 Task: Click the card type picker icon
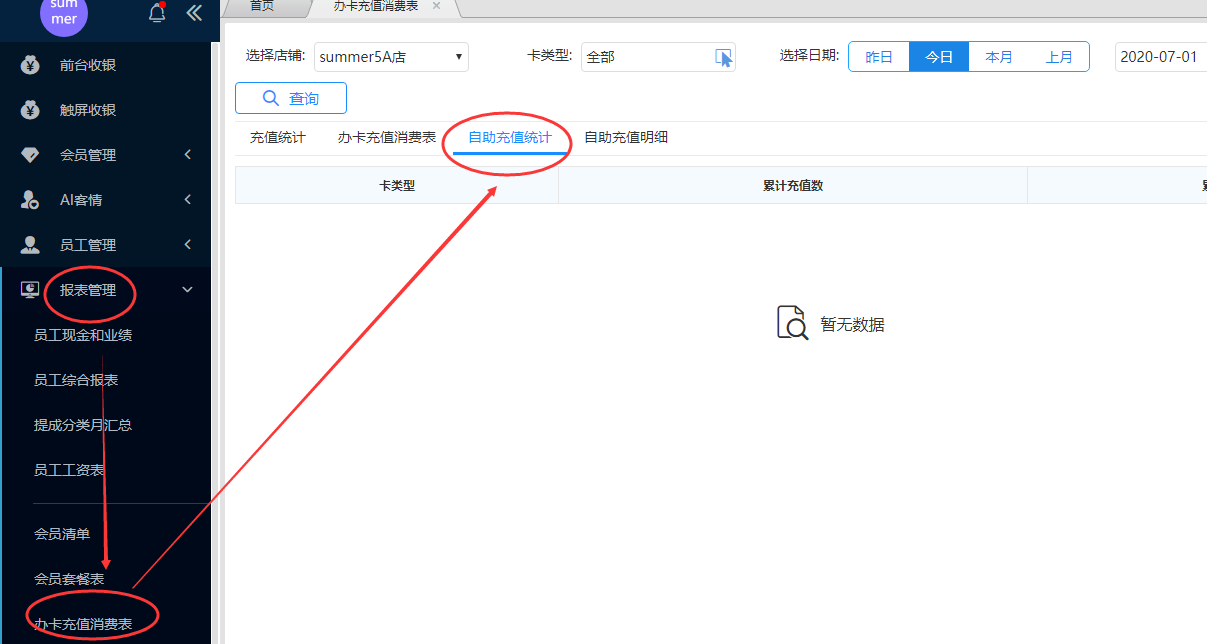pos(724,57)
